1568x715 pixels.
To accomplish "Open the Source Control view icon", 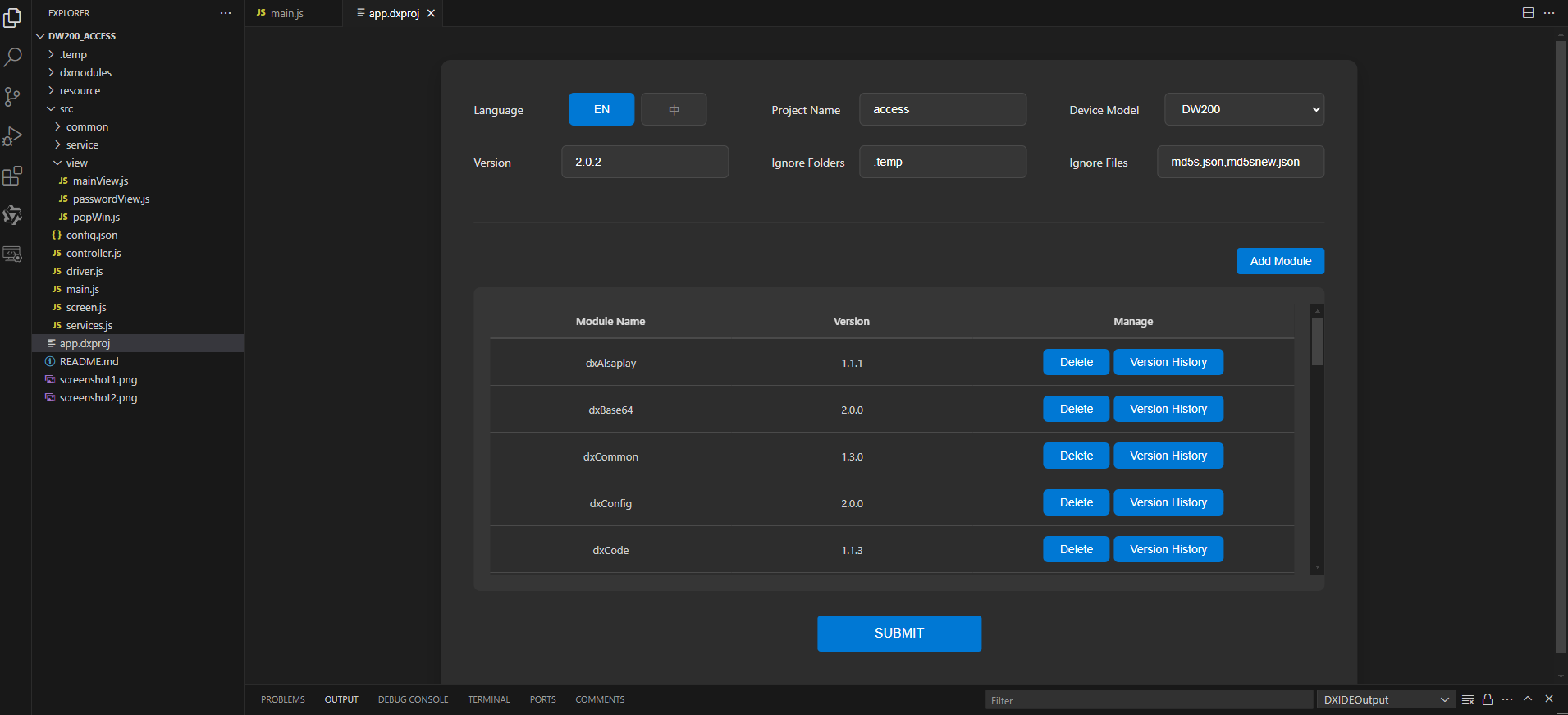I will [12, 97].
